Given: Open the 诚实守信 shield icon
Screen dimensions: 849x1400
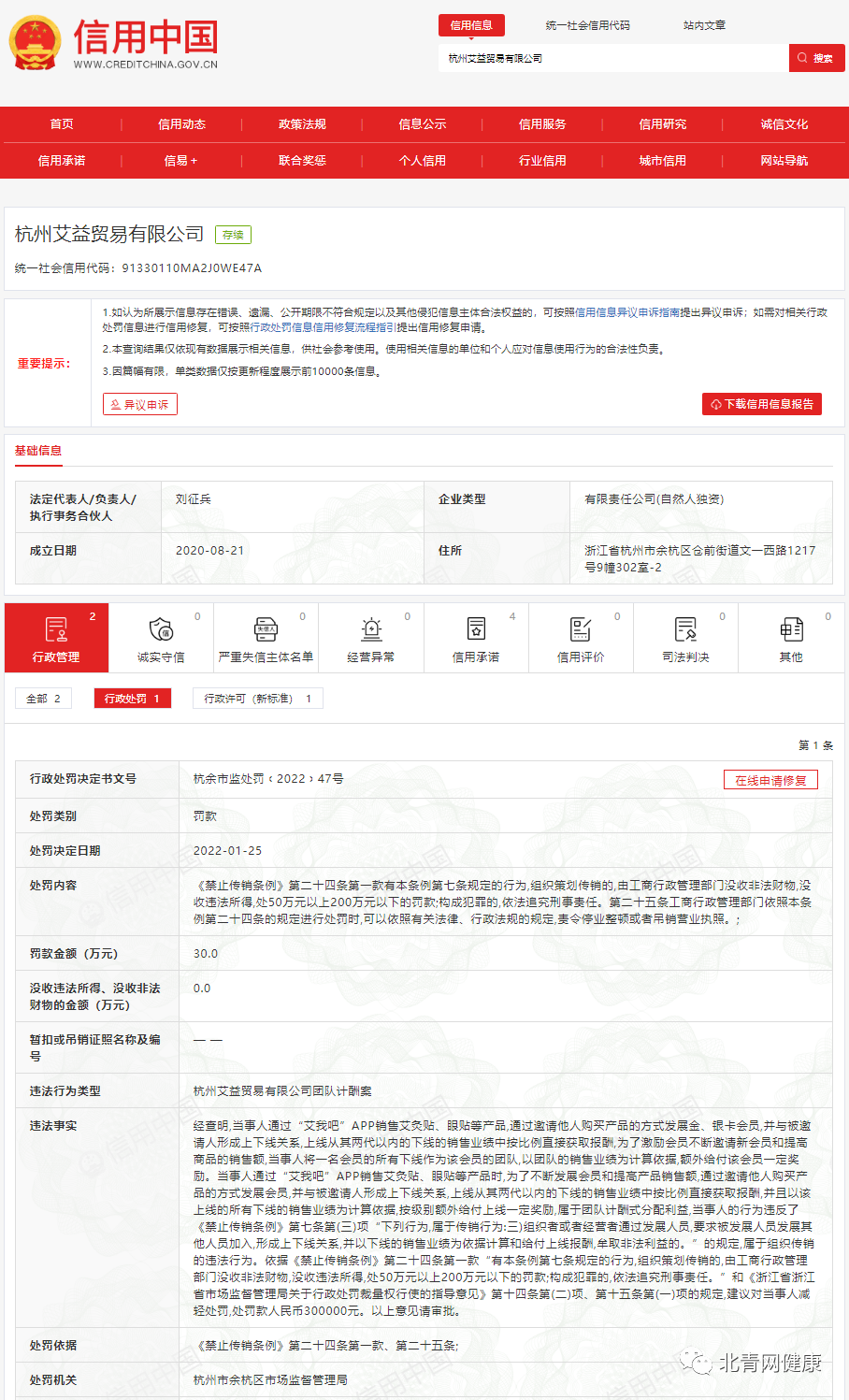Looking at the screenshot, I should (161, 629).
